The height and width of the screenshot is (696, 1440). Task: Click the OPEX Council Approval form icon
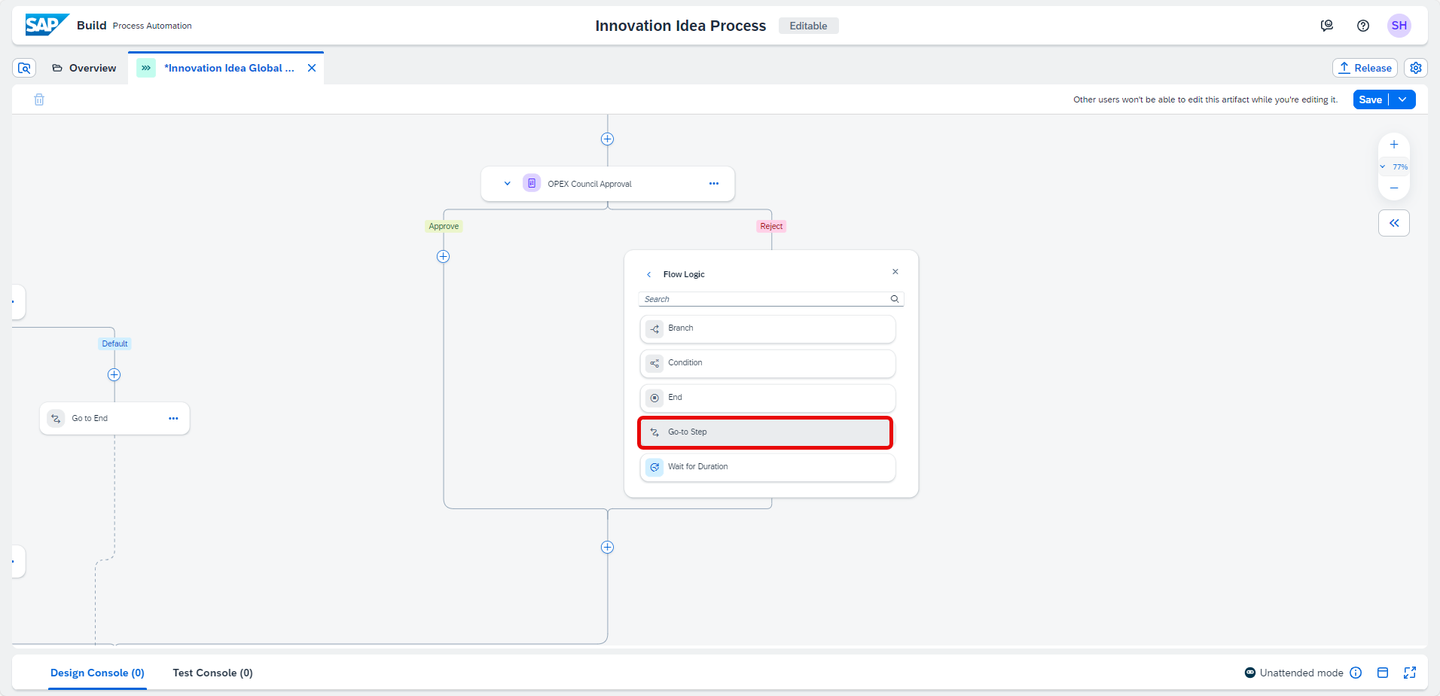531,184
